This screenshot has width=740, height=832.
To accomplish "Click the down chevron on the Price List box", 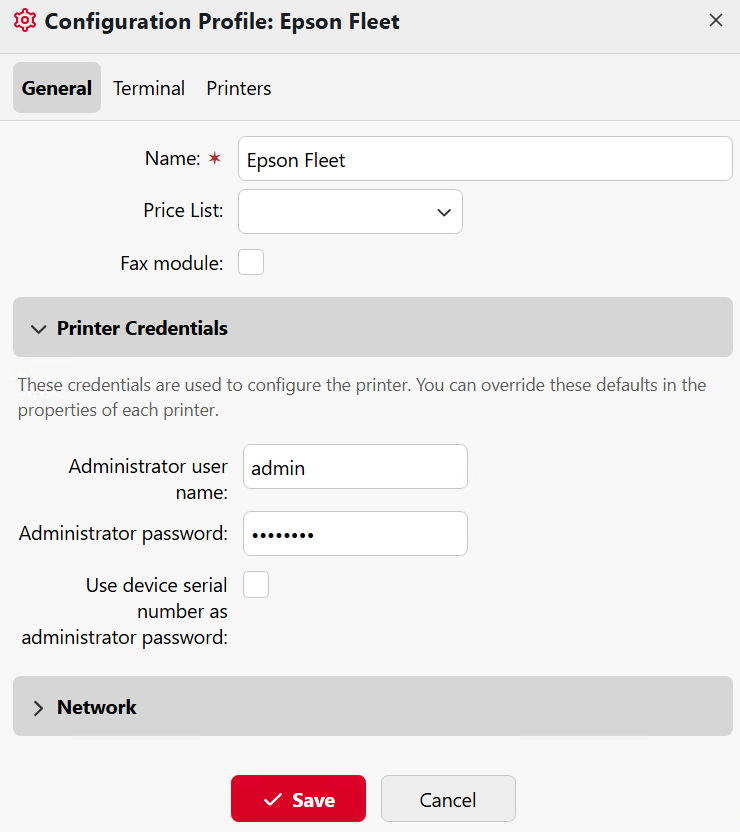I will coord(443,212).
